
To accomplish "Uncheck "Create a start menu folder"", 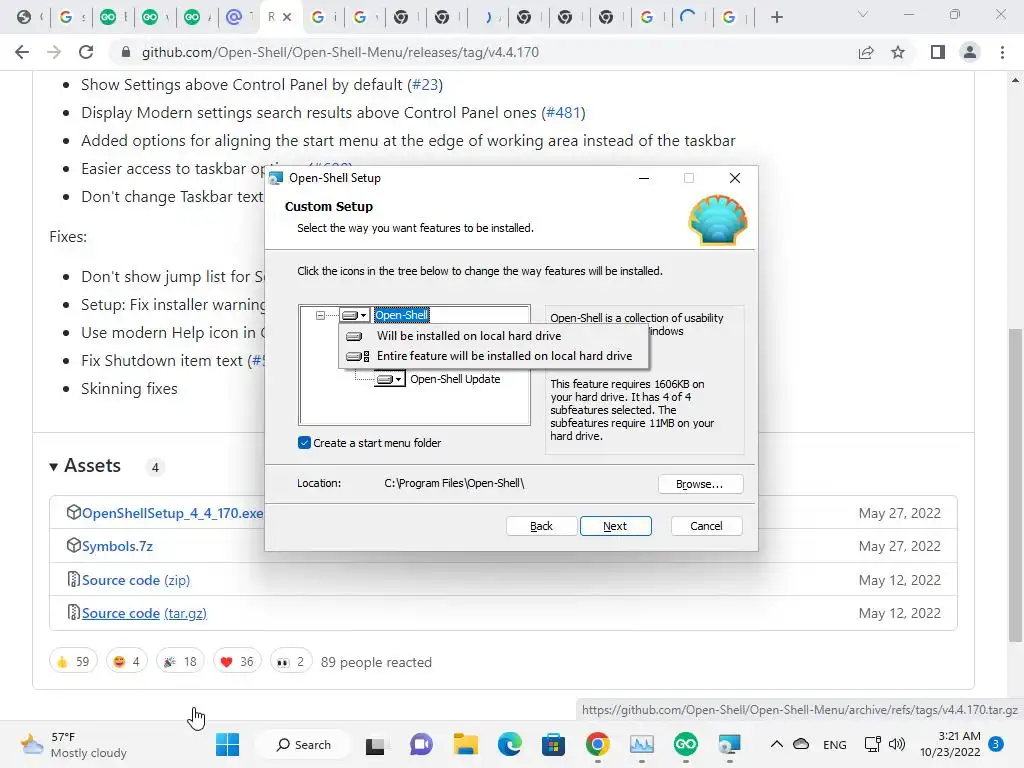I will [x=304, y=443].
